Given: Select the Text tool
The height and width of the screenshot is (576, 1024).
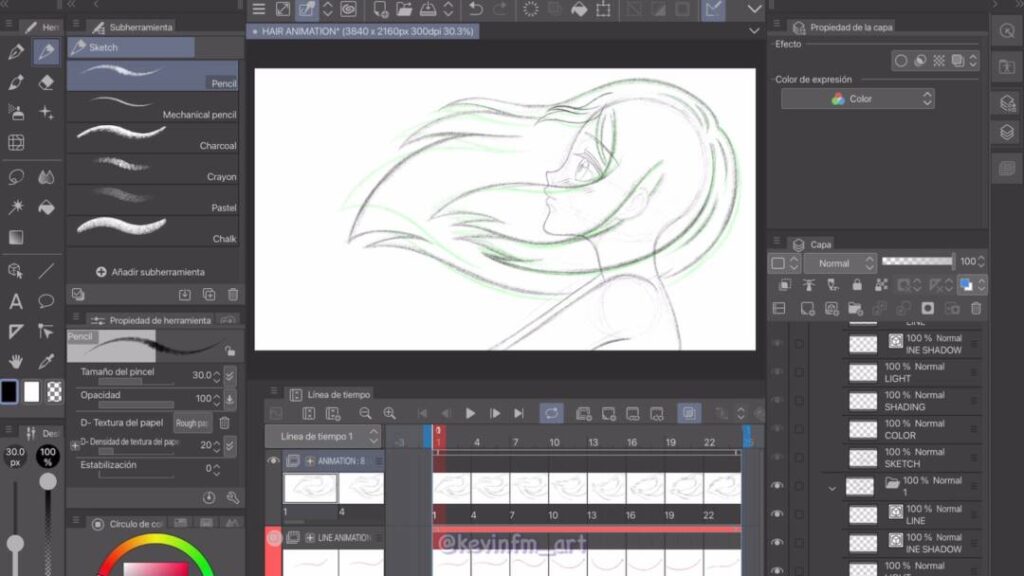Looking at the screenshot, I should point(16,301).
